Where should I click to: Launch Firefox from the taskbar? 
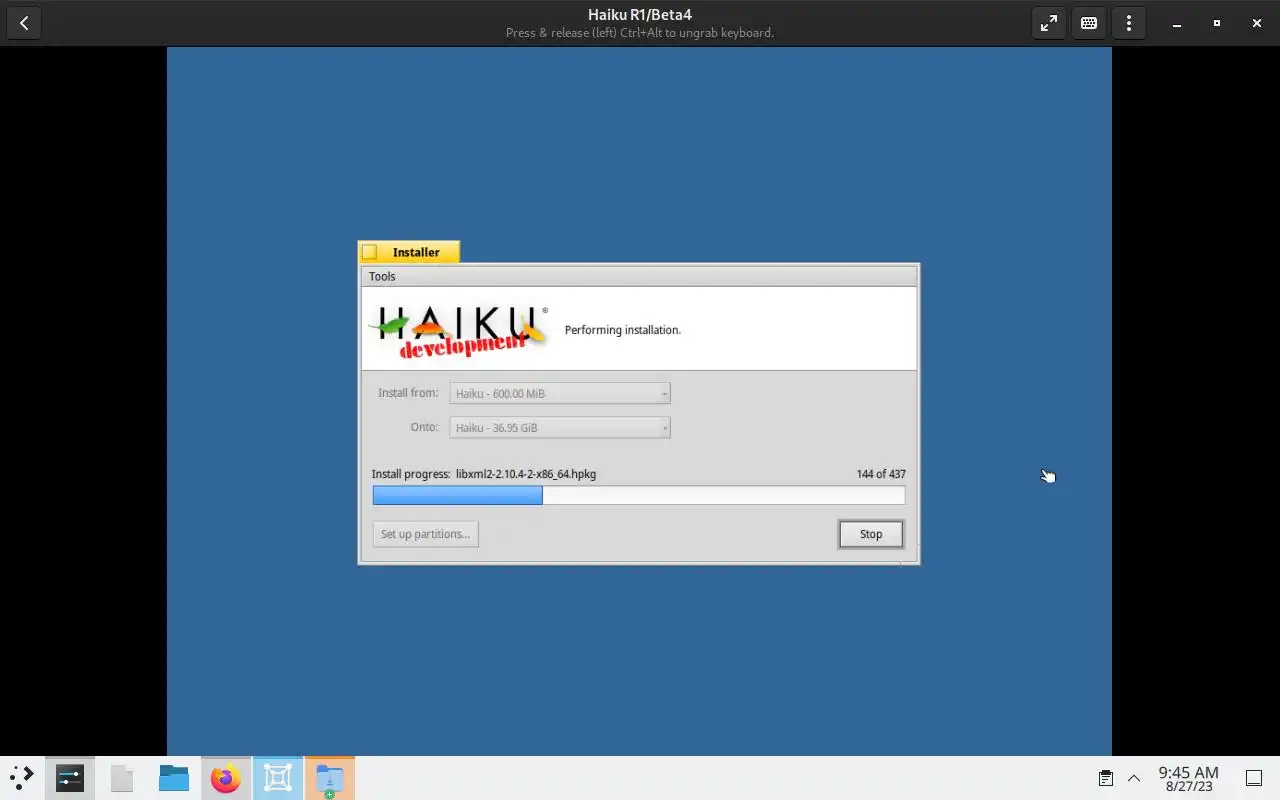(226, 778)
